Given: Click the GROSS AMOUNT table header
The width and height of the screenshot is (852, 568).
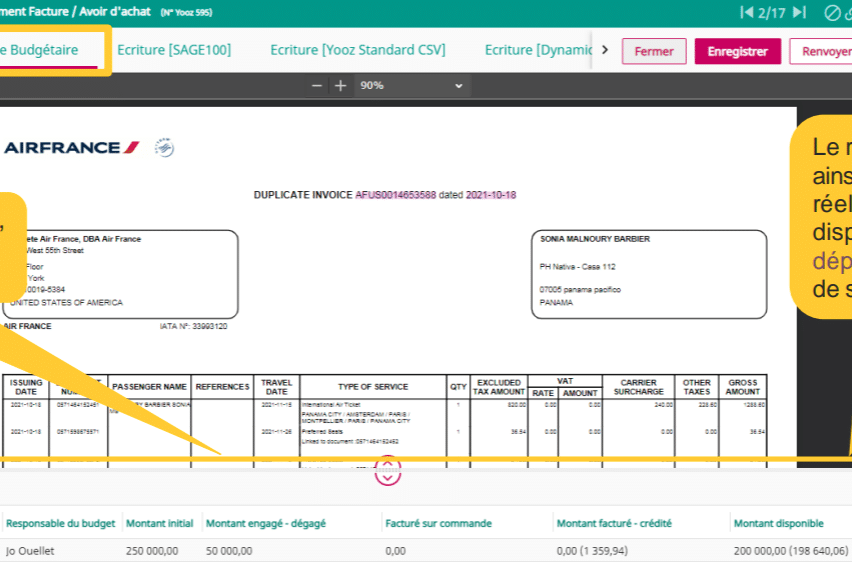Looking at the screenshot, I should pos(743,387).
